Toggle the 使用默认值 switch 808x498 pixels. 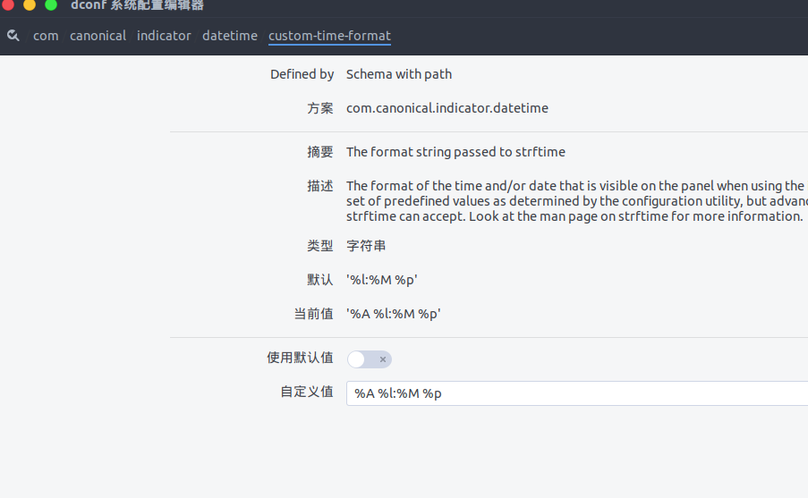(369, 359)
